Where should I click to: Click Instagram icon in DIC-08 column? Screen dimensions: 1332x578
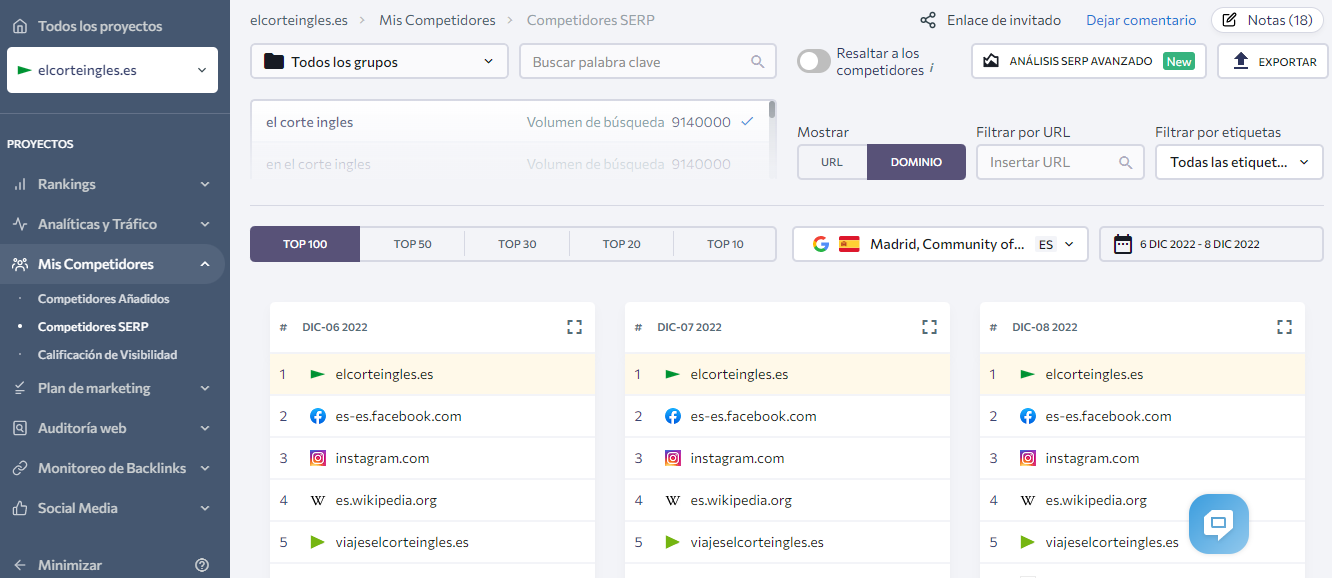point(1028,458)
